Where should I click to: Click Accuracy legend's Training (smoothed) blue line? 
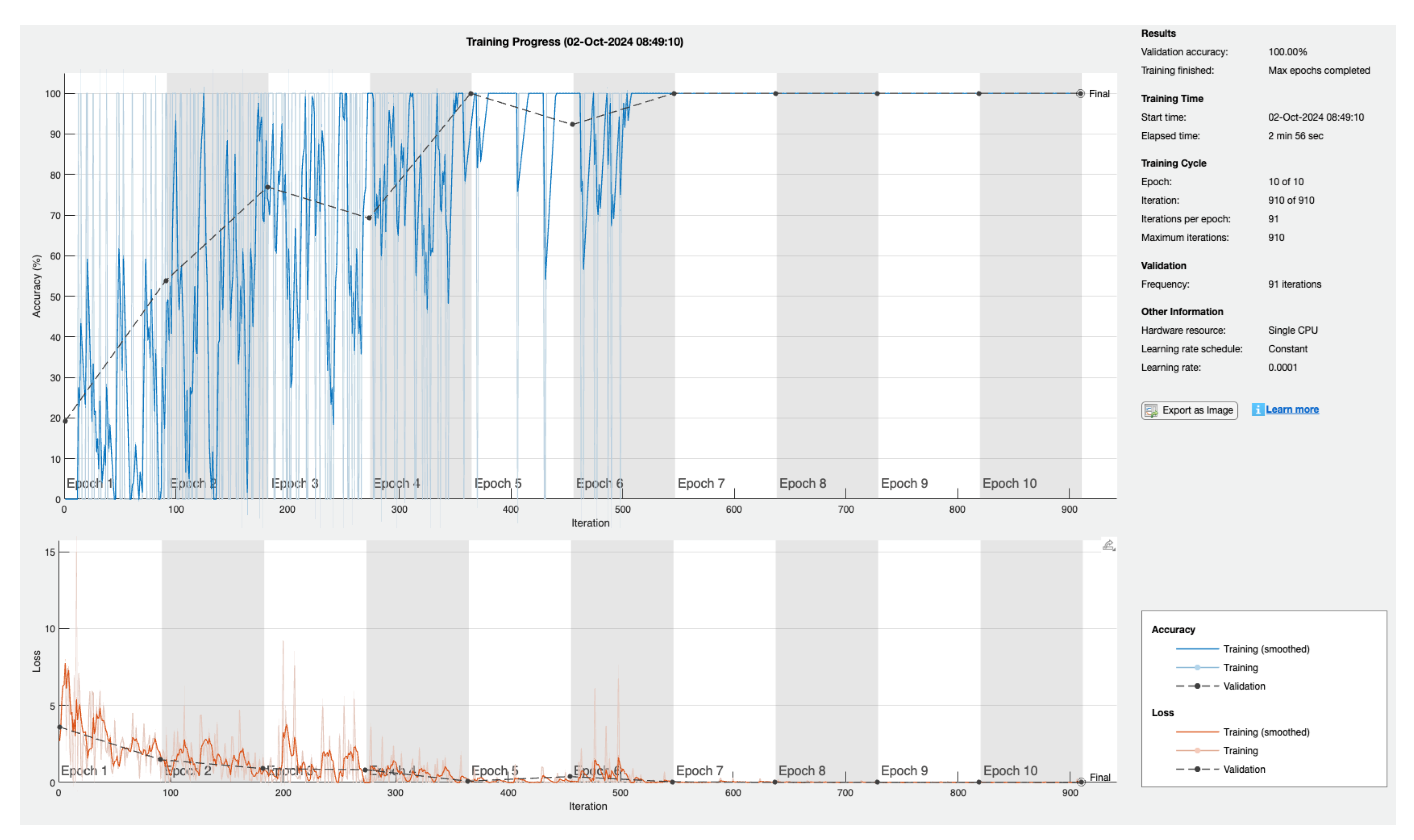1197,648
